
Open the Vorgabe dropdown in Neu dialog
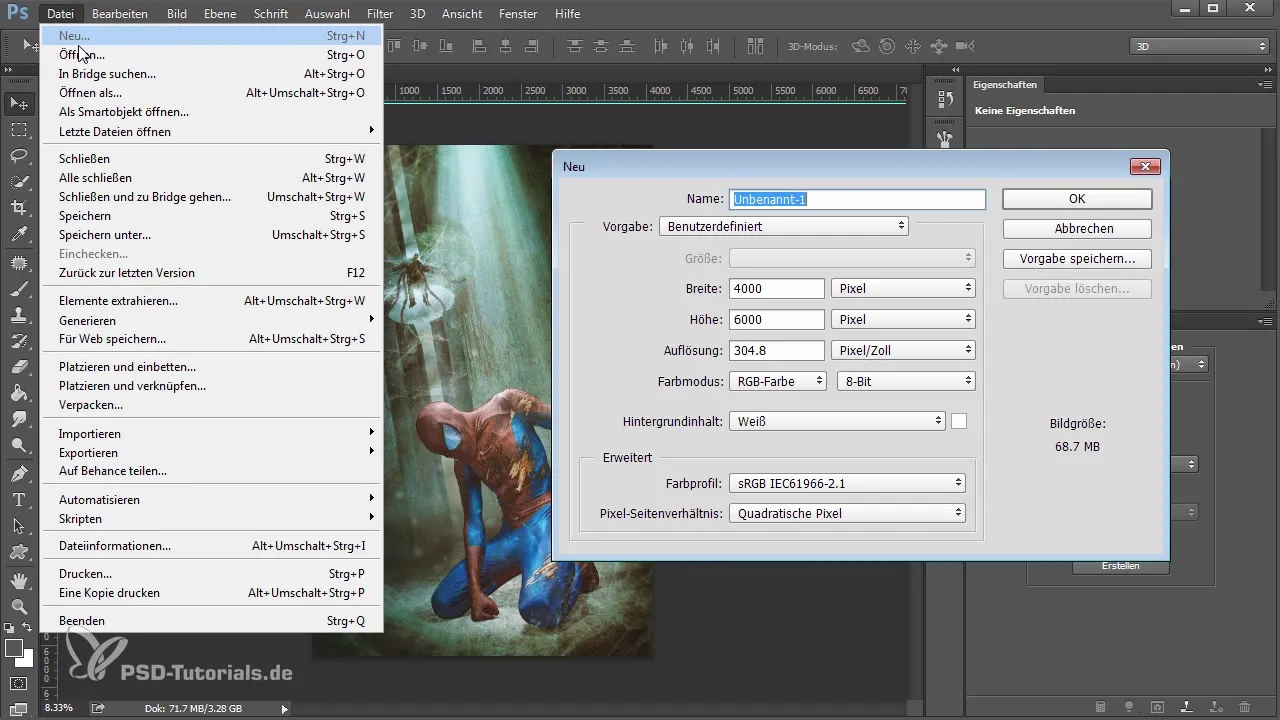pos(783,227)
